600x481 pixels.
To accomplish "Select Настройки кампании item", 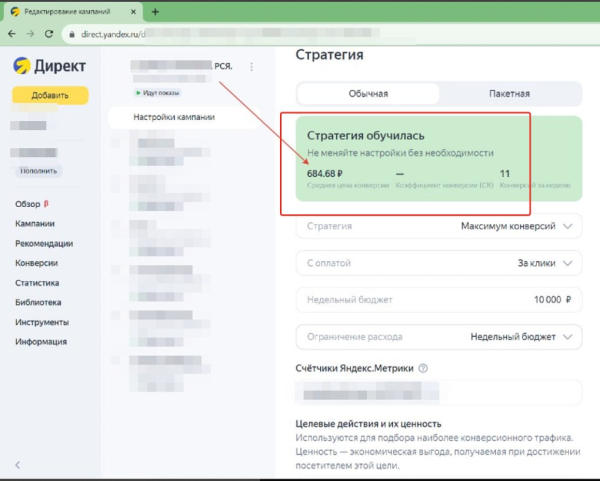I will (184, 117).
